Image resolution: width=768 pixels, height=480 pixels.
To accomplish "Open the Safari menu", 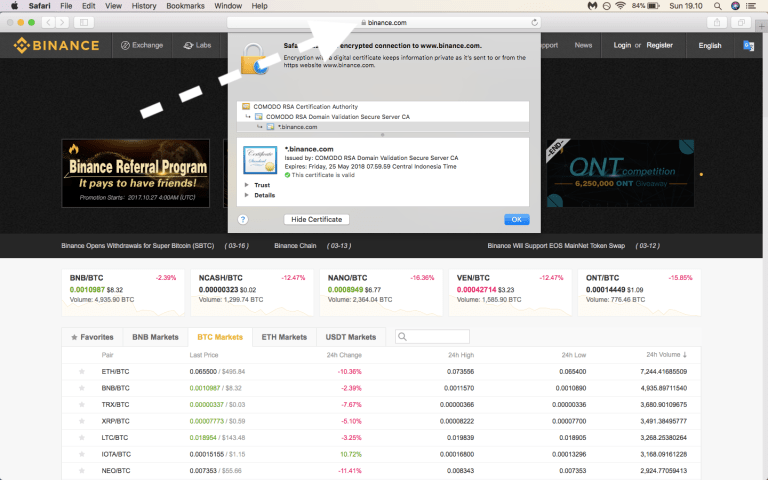I will (39, 6).
